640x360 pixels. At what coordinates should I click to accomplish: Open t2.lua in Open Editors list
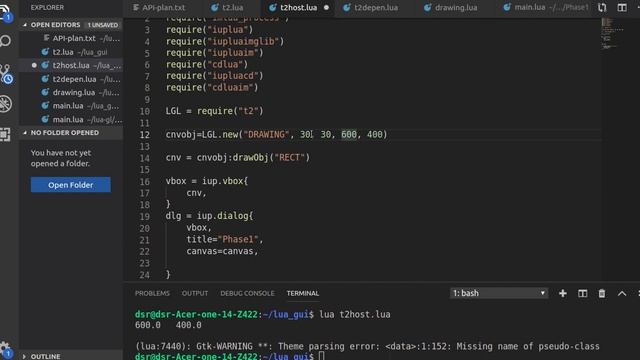pyautogui.click(x=71, y=52)
